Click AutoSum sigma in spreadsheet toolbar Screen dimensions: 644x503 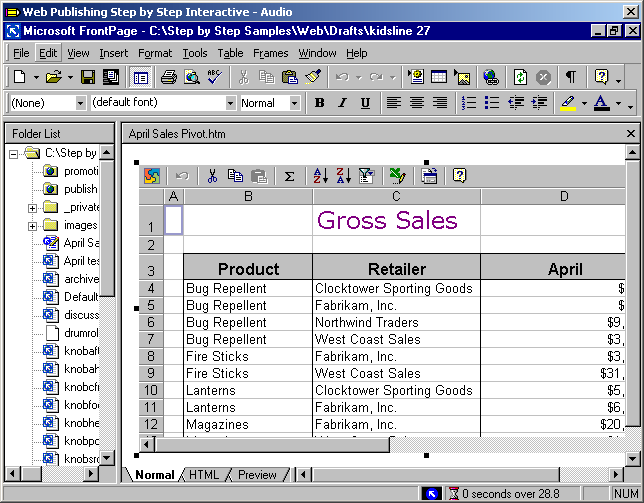(x=289, y=176)
